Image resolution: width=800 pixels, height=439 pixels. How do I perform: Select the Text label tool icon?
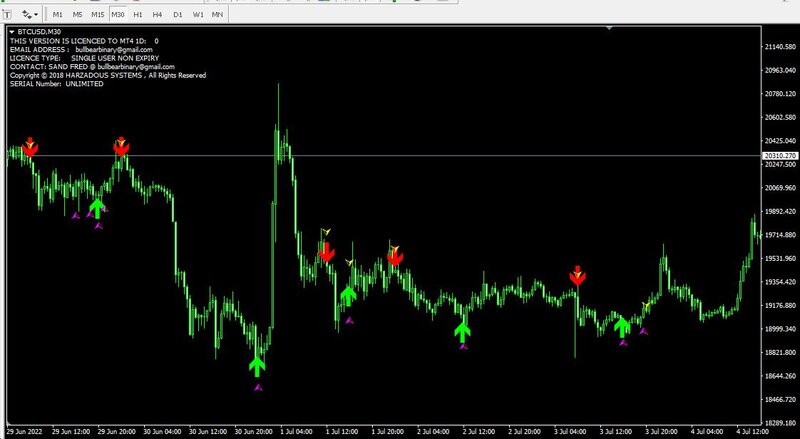(x=7, y=15)
